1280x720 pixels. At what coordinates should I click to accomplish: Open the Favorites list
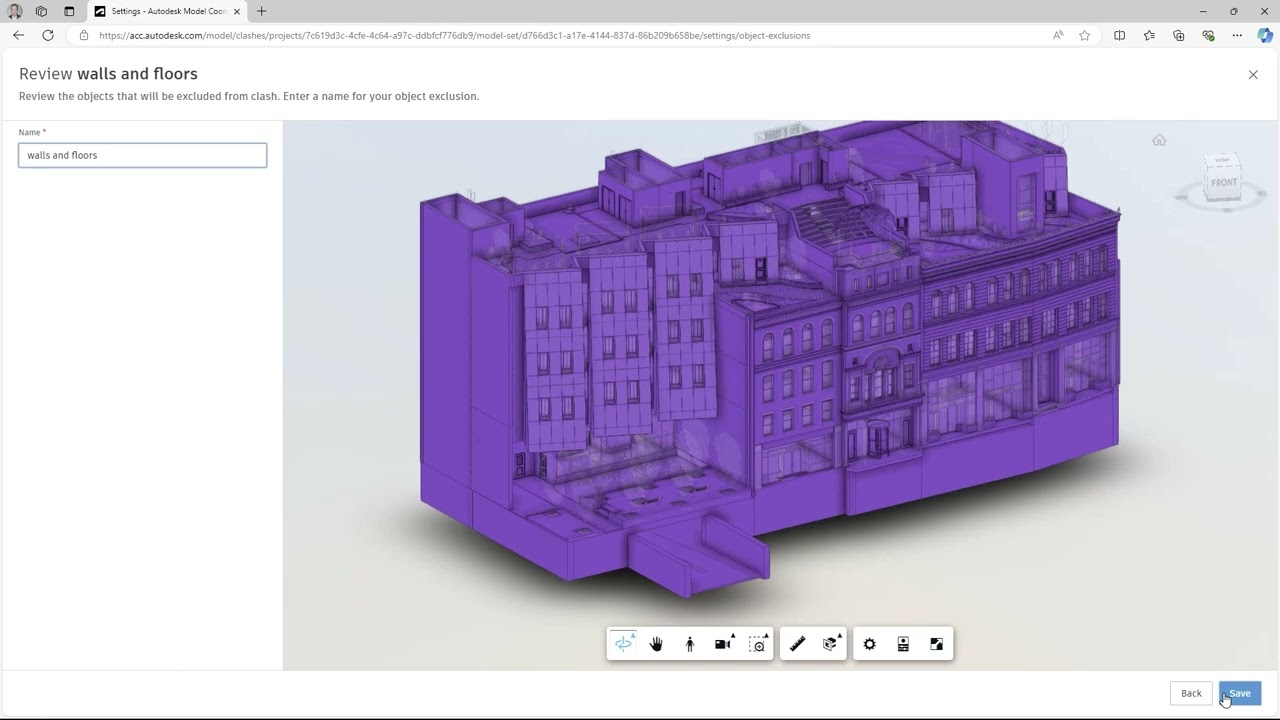point(1149,35)
